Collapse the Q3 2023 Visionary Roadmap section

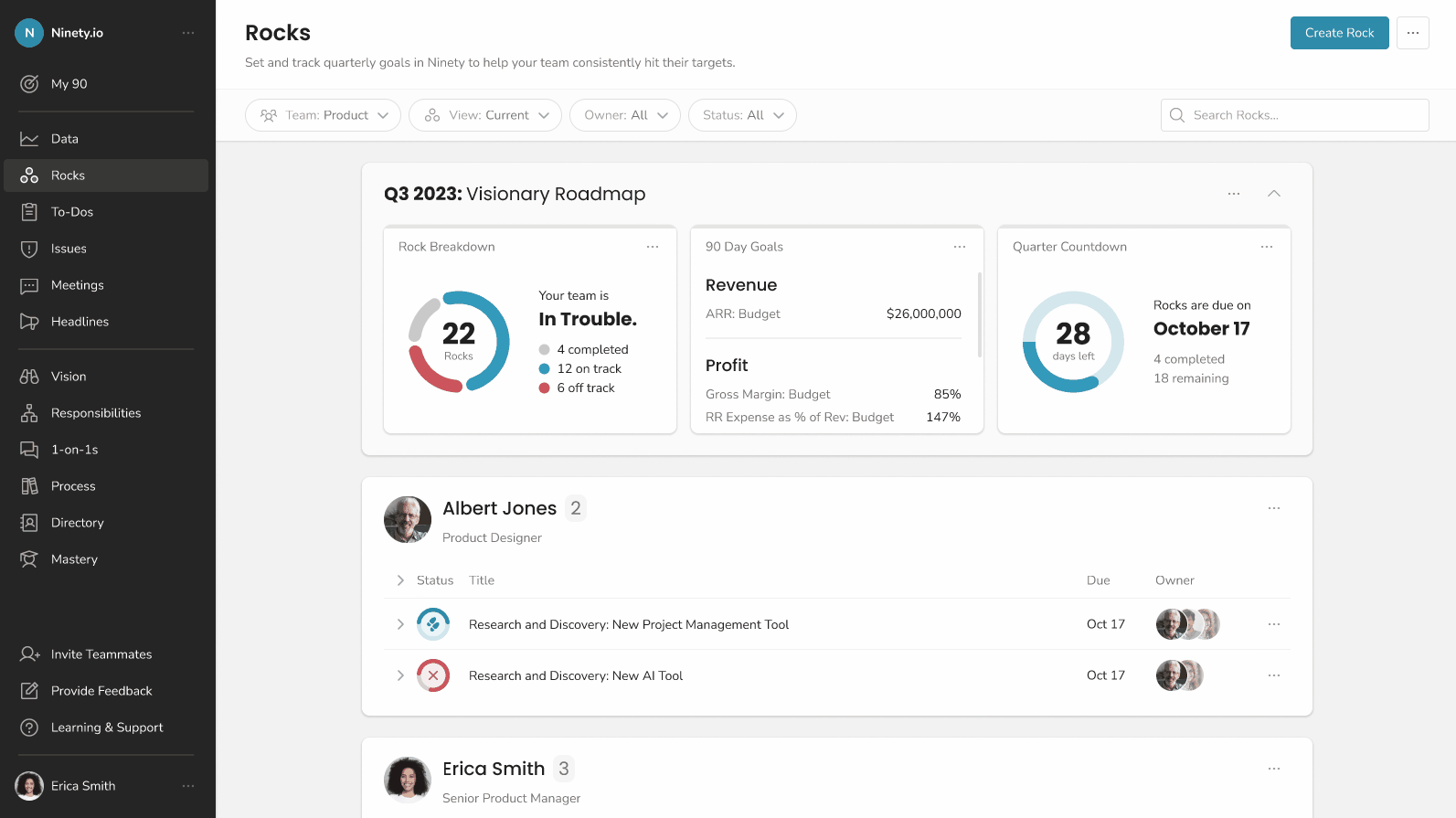point(1274,194)
